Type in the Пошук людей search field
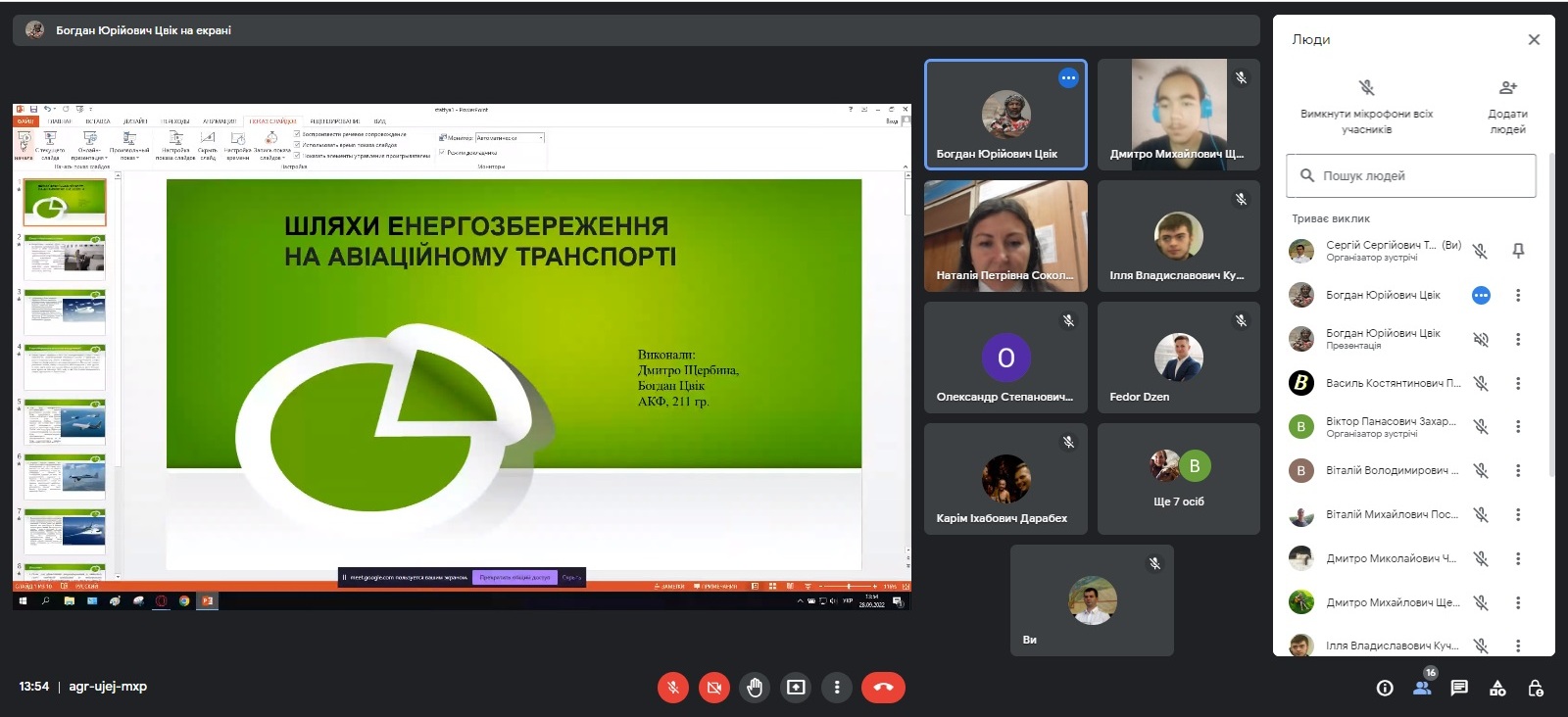Screen dimensions: 1568x717 coord(1421,176)
